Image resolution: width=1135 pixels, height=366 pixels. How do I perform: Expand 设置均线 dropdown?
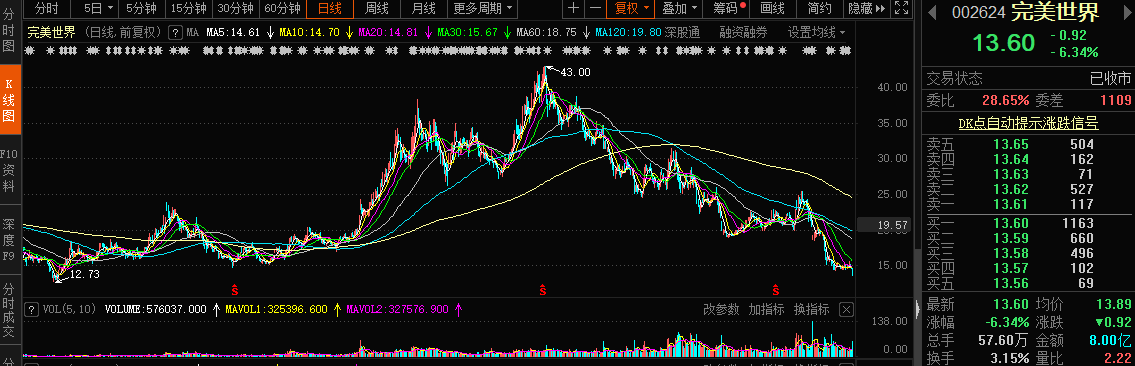[817, 33]
